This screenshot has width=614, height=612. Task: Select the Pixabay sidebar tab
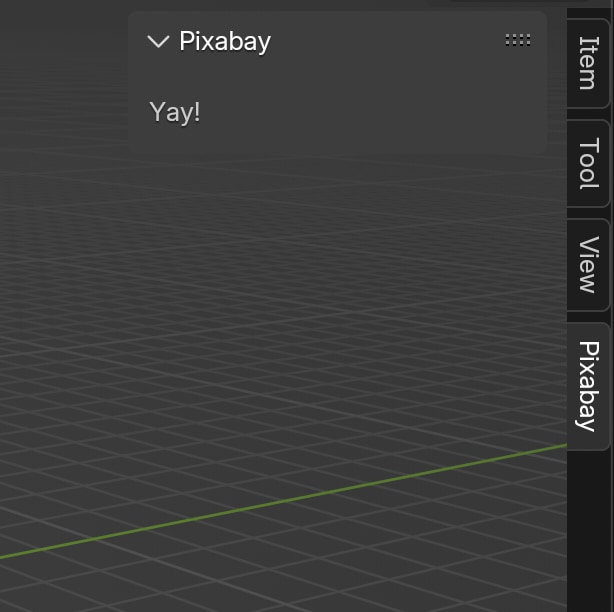588,386
